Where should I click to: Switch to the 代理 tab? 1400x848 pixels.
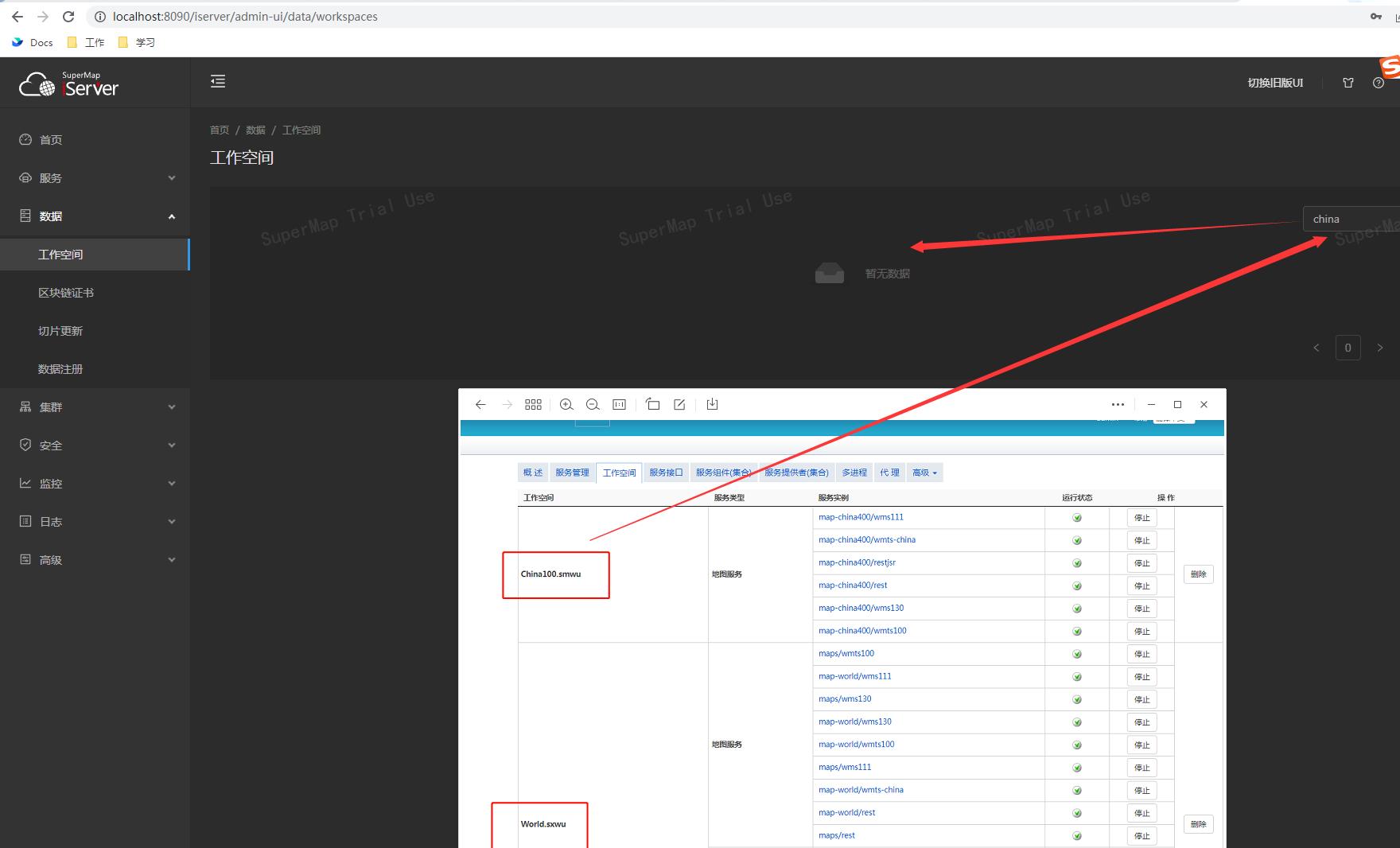(x=889, y=473)
